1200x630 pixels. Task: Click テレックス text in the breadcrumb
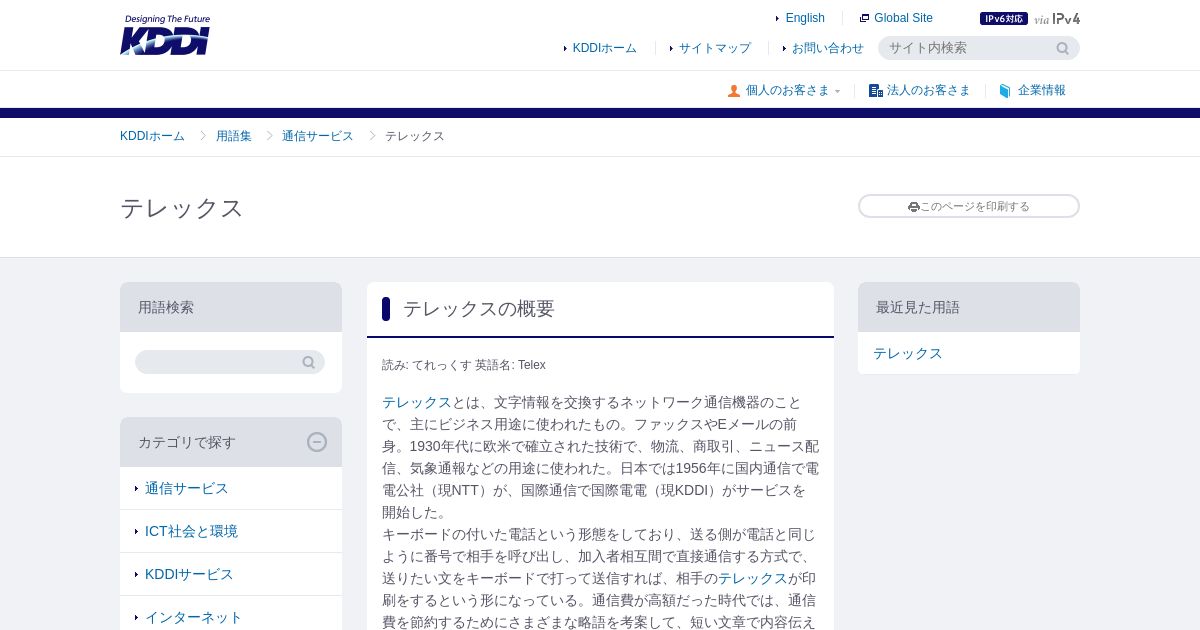pos(414,136)
